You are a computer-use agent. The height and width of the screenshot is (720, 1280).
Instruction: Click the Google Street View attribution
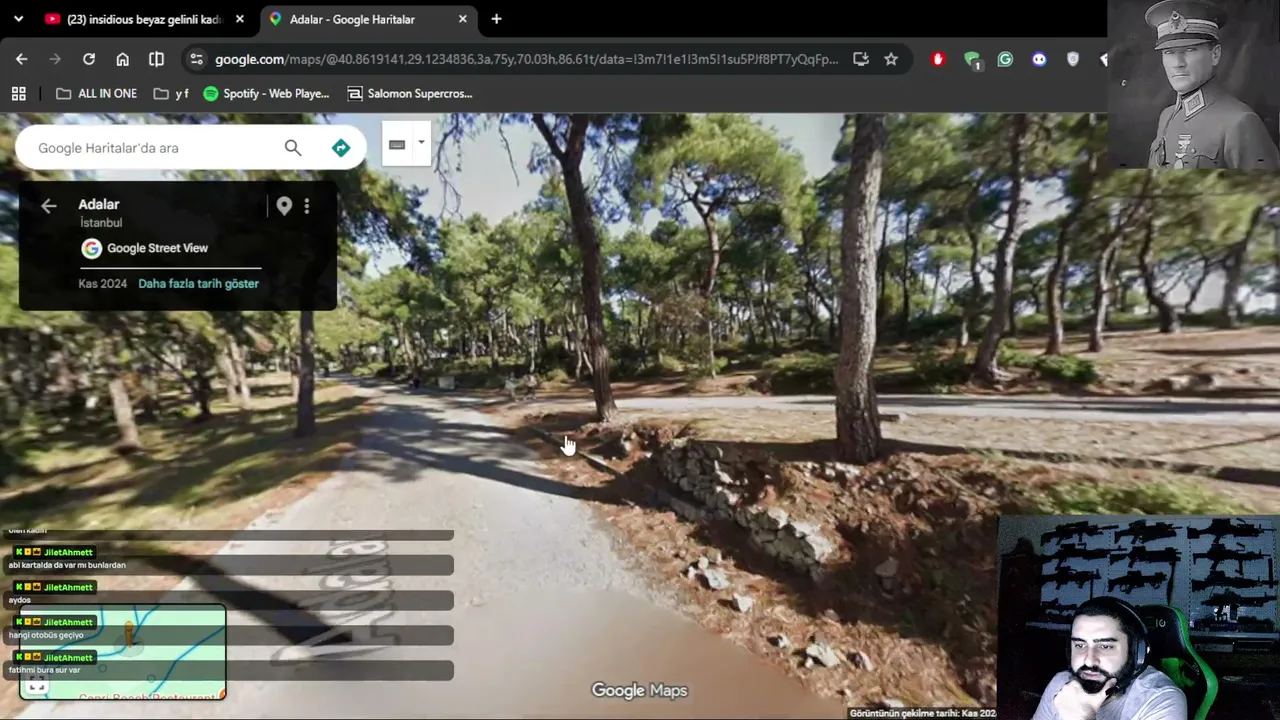click(145, 248)
